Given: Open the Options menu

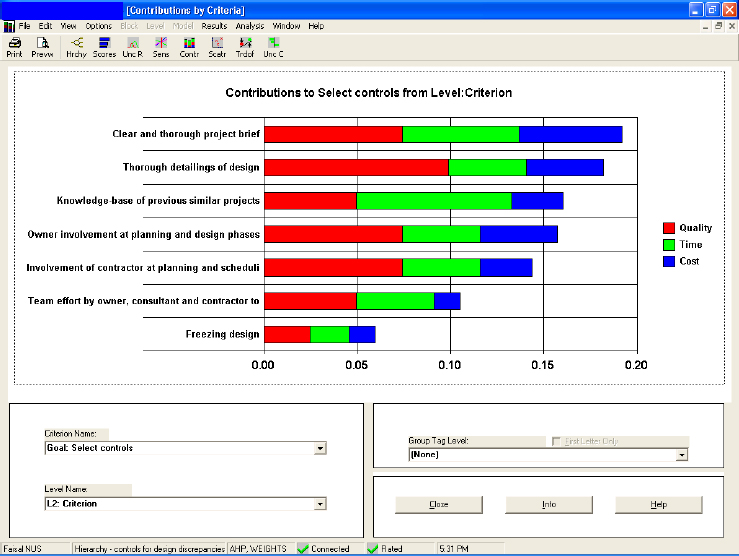Looking at the screenshot, I should [x=99, y=26].
